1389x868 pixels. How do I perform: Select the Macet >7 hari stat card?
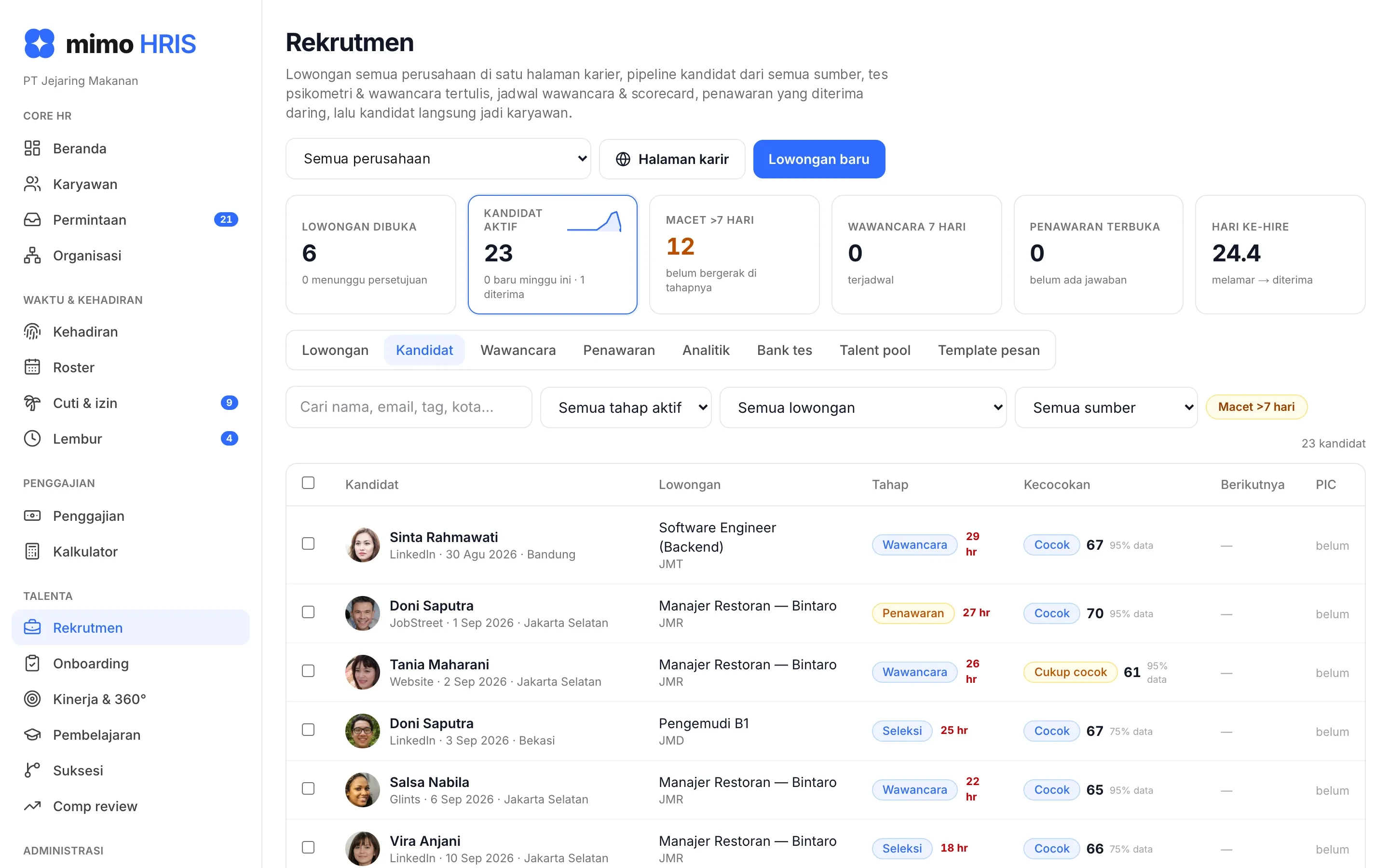click(734, 254)
